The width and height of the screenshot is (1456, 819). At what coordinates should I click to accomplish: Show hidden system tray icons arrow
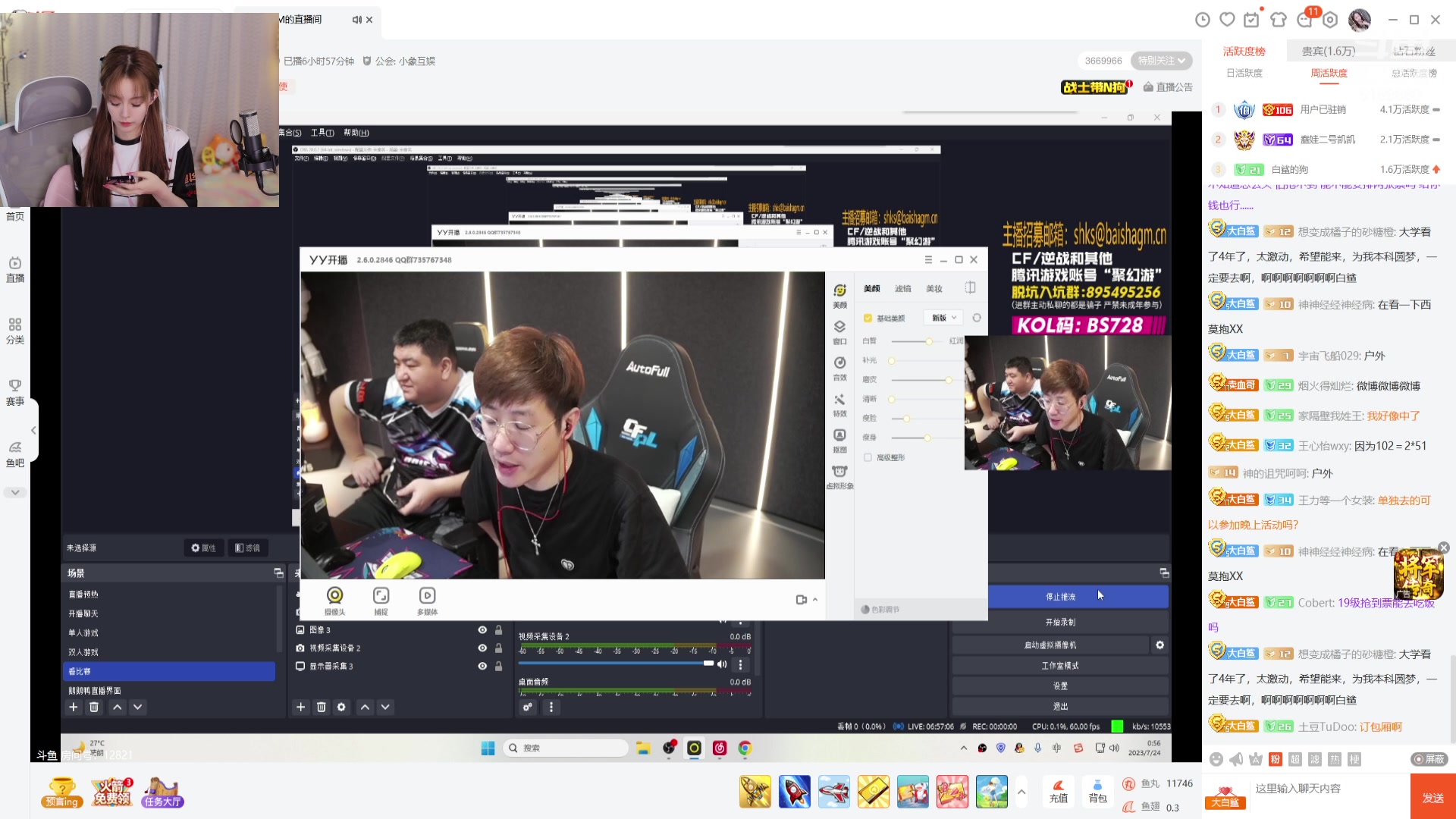(964, 748)
